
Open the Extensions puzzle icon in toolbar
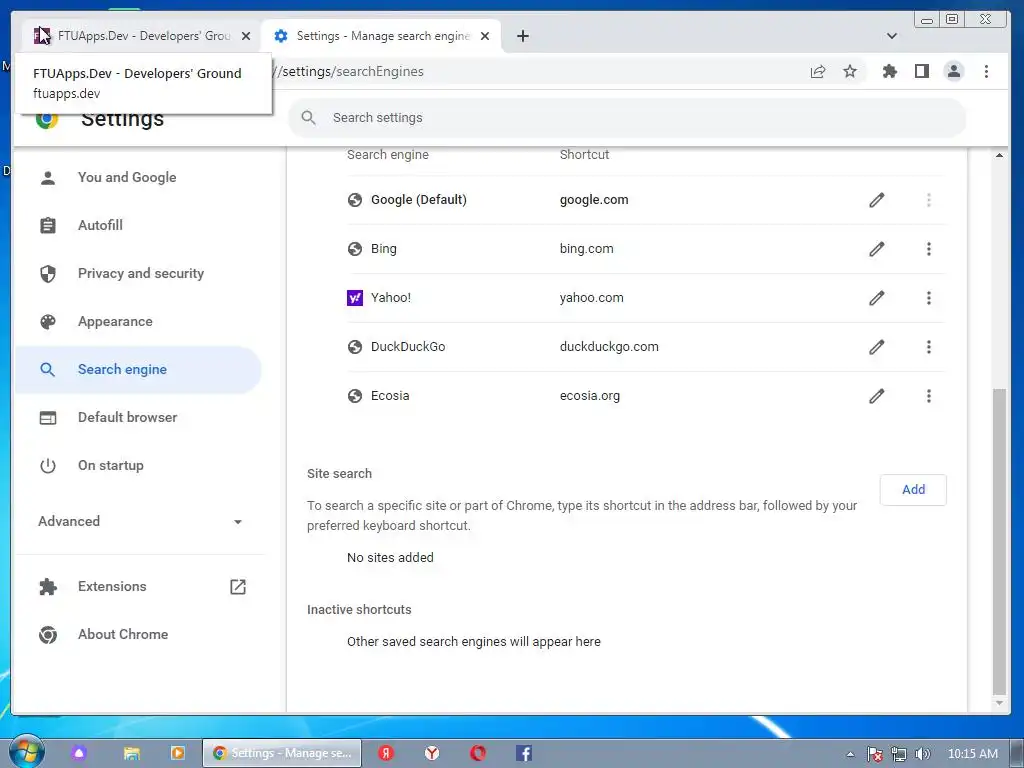coord(889,71)
